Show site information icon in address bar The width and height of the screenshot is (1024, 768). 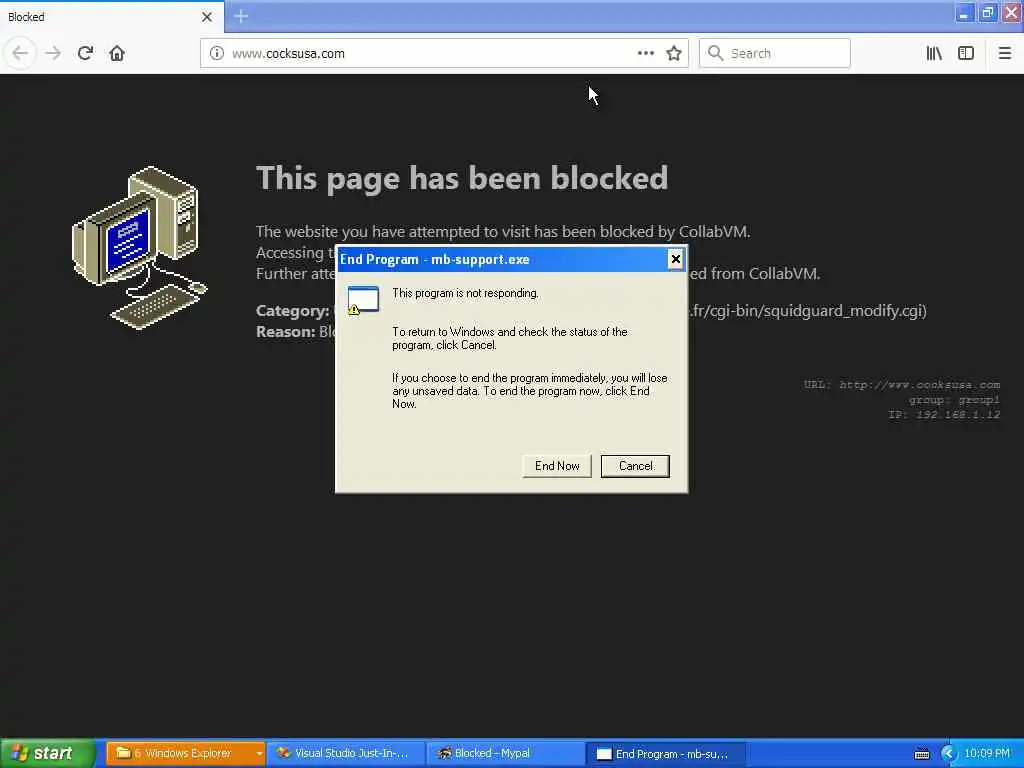[217, 53]
